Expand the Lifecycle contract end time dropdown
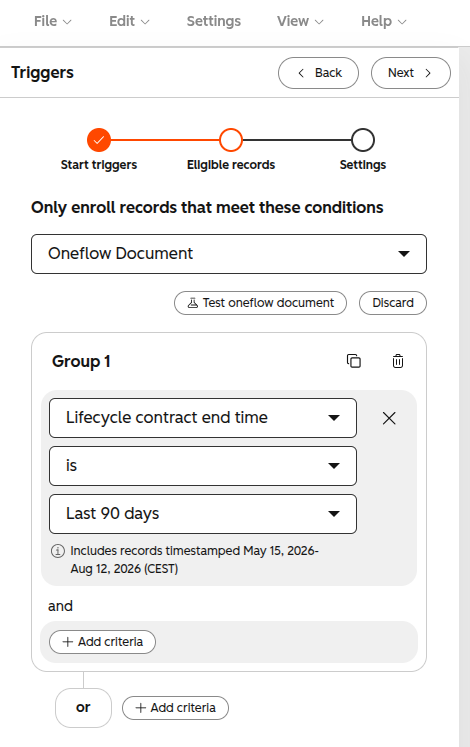The width and height of the screenshot is (470, 747). tap(203, 418)
